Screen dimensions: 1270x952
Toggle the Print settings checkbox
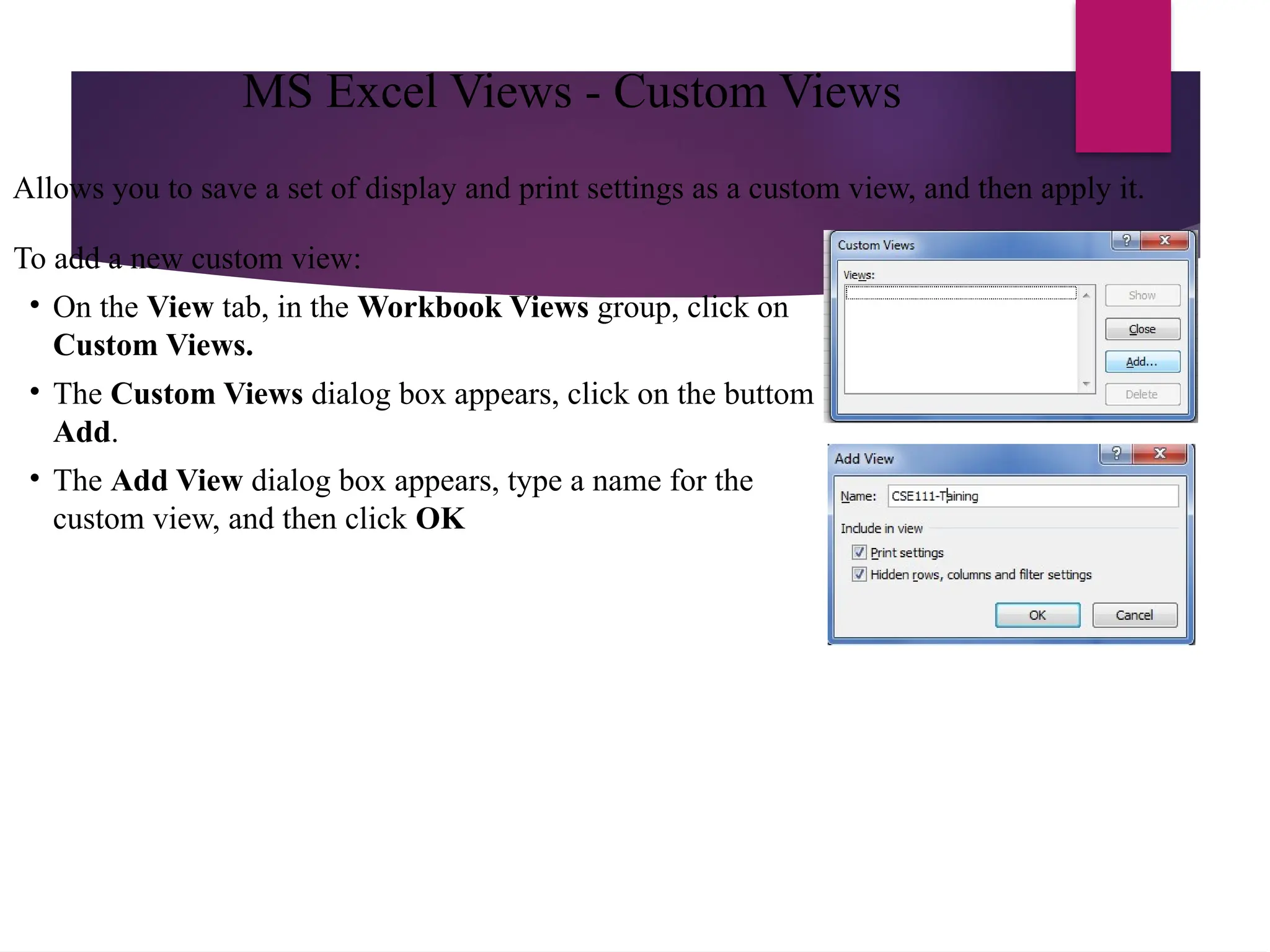pyautogui.click(x=859, y=552)
